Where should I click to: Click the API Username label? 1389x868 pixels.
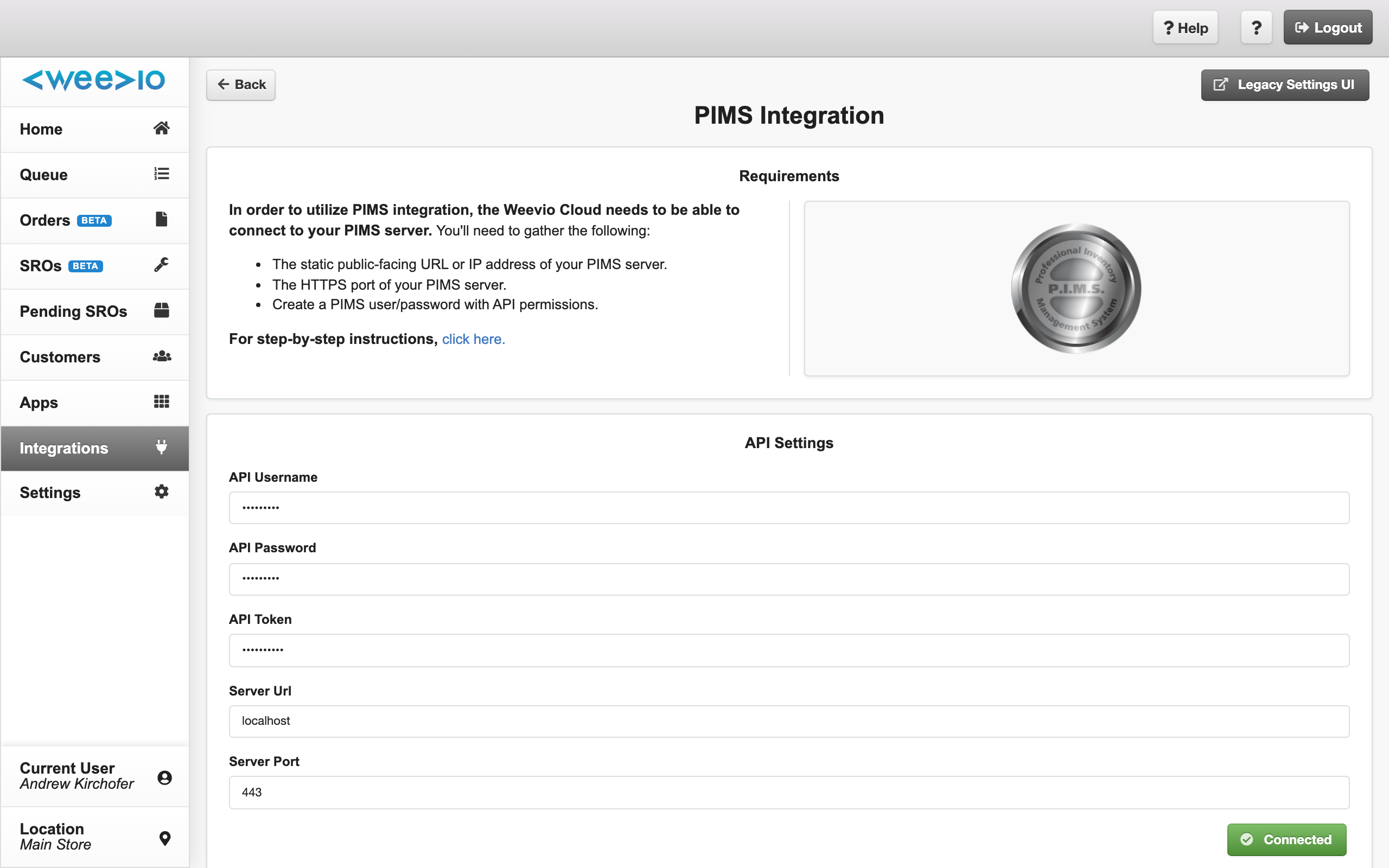tap(273, 477)
